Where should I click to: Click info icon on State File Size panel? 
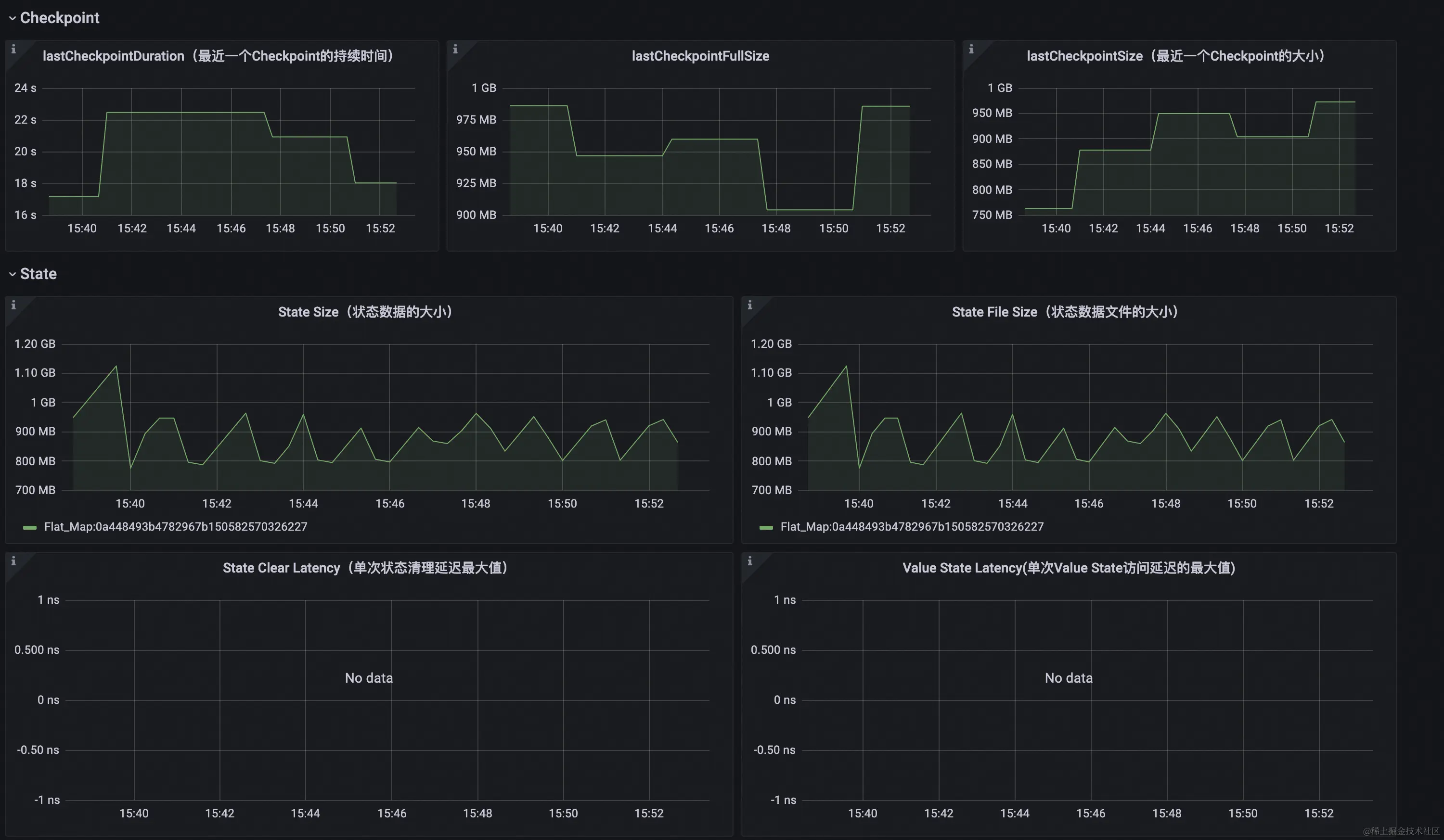[x=749, y=305]
